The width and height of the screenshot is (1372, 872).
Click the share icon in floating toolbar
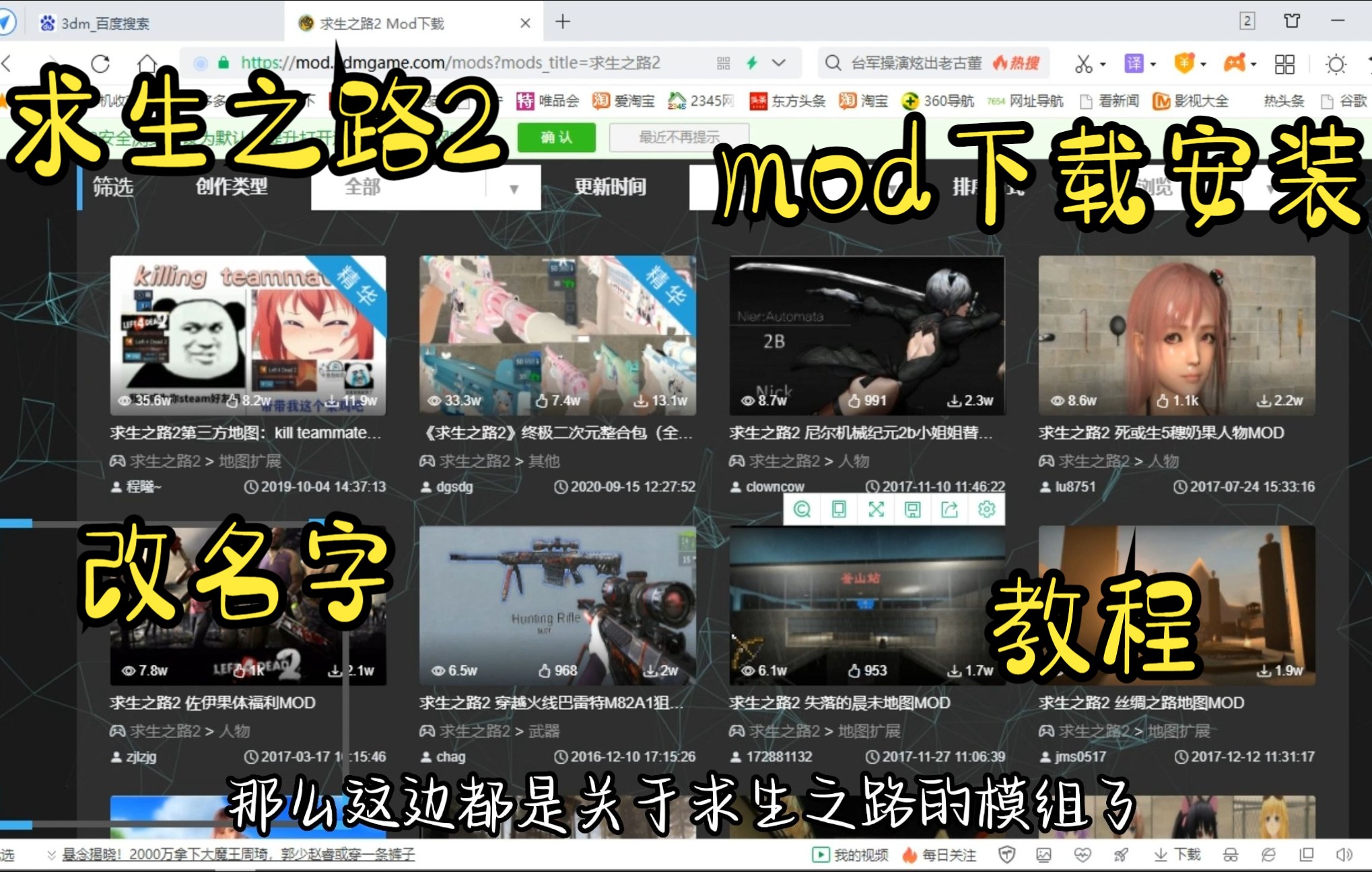(x=949, y=509)
